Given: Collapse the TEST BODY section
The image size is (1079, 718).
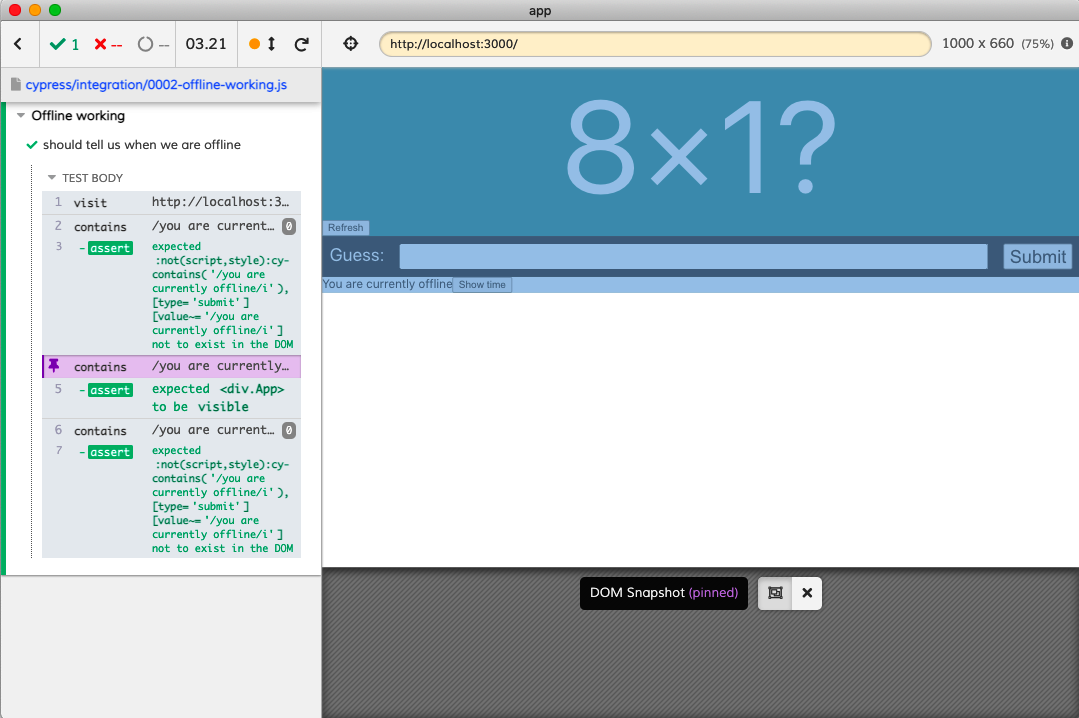Looking at the screenshot, I should pos(52,178).
